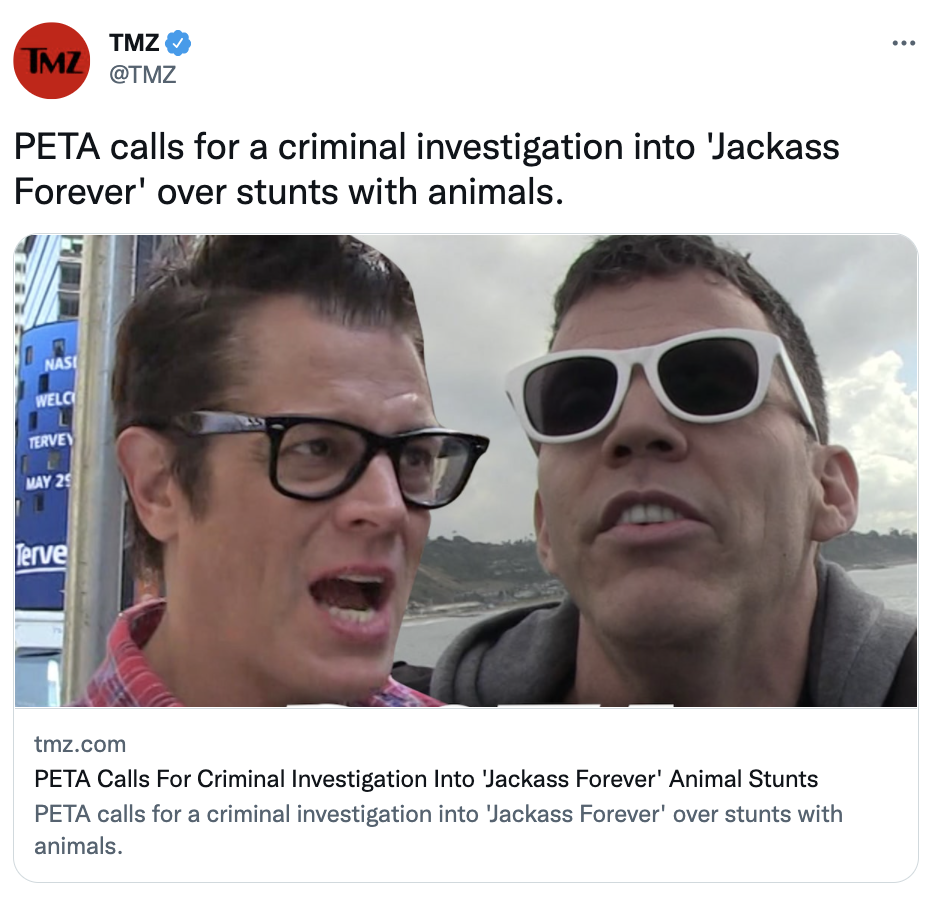938x898 pixels.
Task: Click the blue Terve sign in photo
Action: point(45,467)
